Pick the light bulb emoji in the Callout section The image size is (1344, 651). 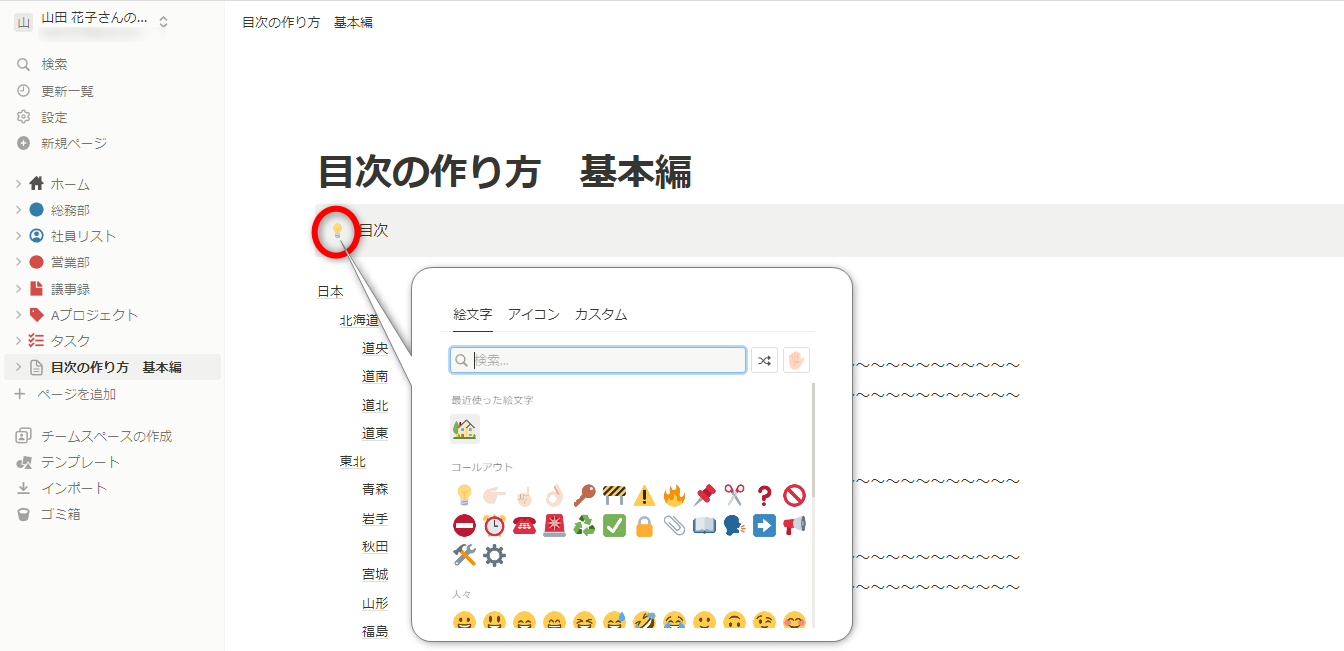point(464,495)
